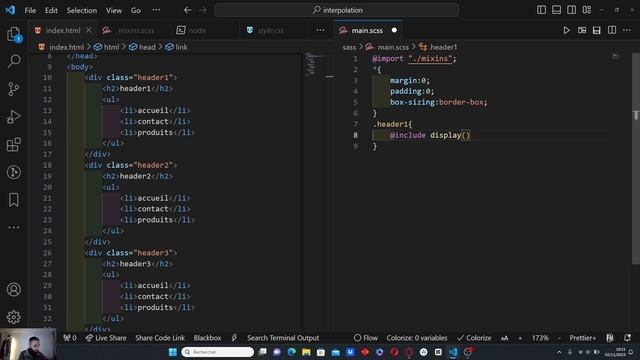
Task: Click Search Terminal Output status item
Action: point(283,338)
